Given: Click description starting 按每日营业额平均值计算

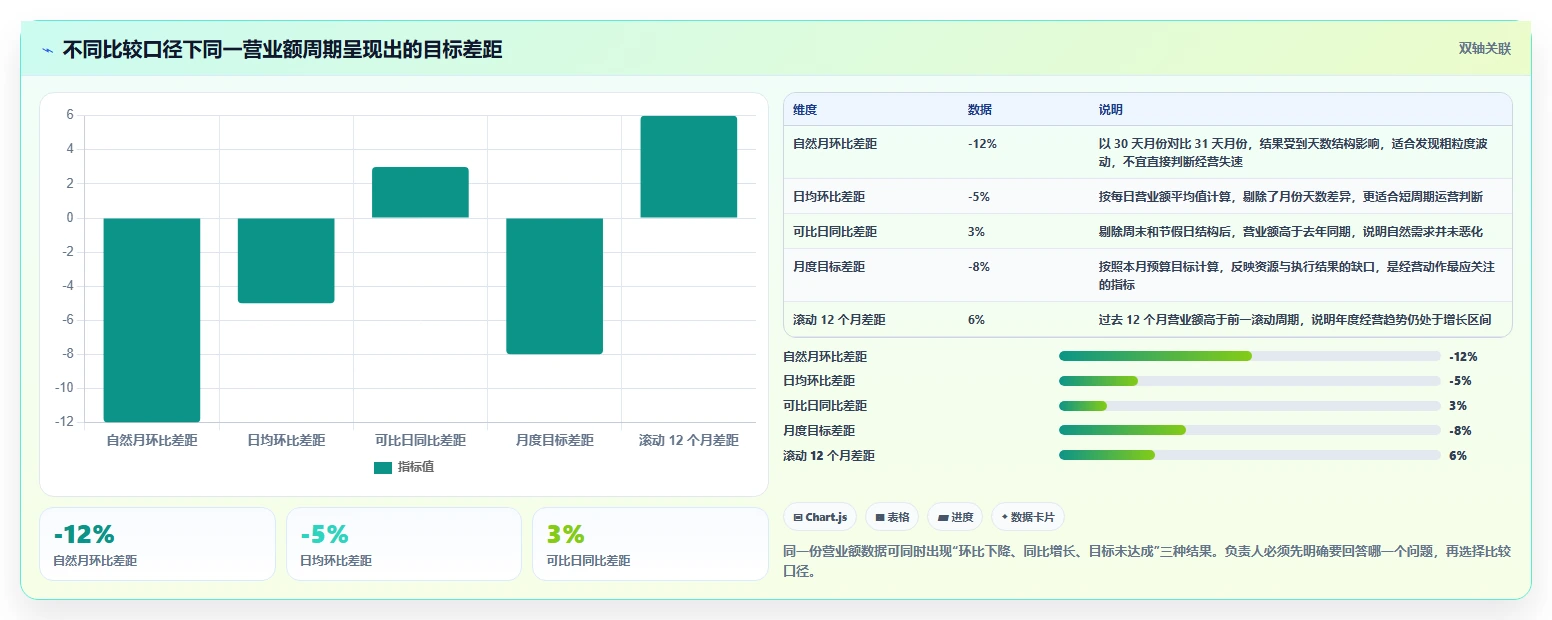Looking at the screenshot, I should pyautogui.click(x=1291, y=197).
